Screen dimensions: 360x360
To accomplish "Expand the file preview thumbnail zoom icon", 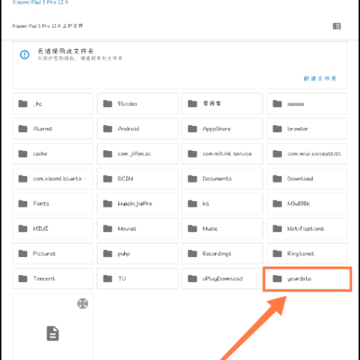I will (83, 303).
